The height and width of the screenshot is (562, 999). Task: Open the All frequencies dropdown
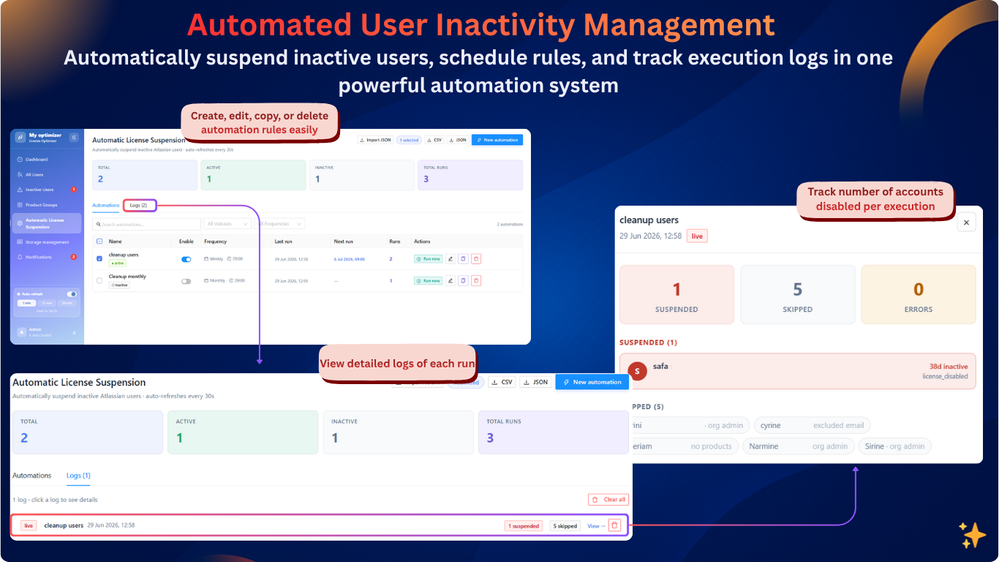pos(279,224)
